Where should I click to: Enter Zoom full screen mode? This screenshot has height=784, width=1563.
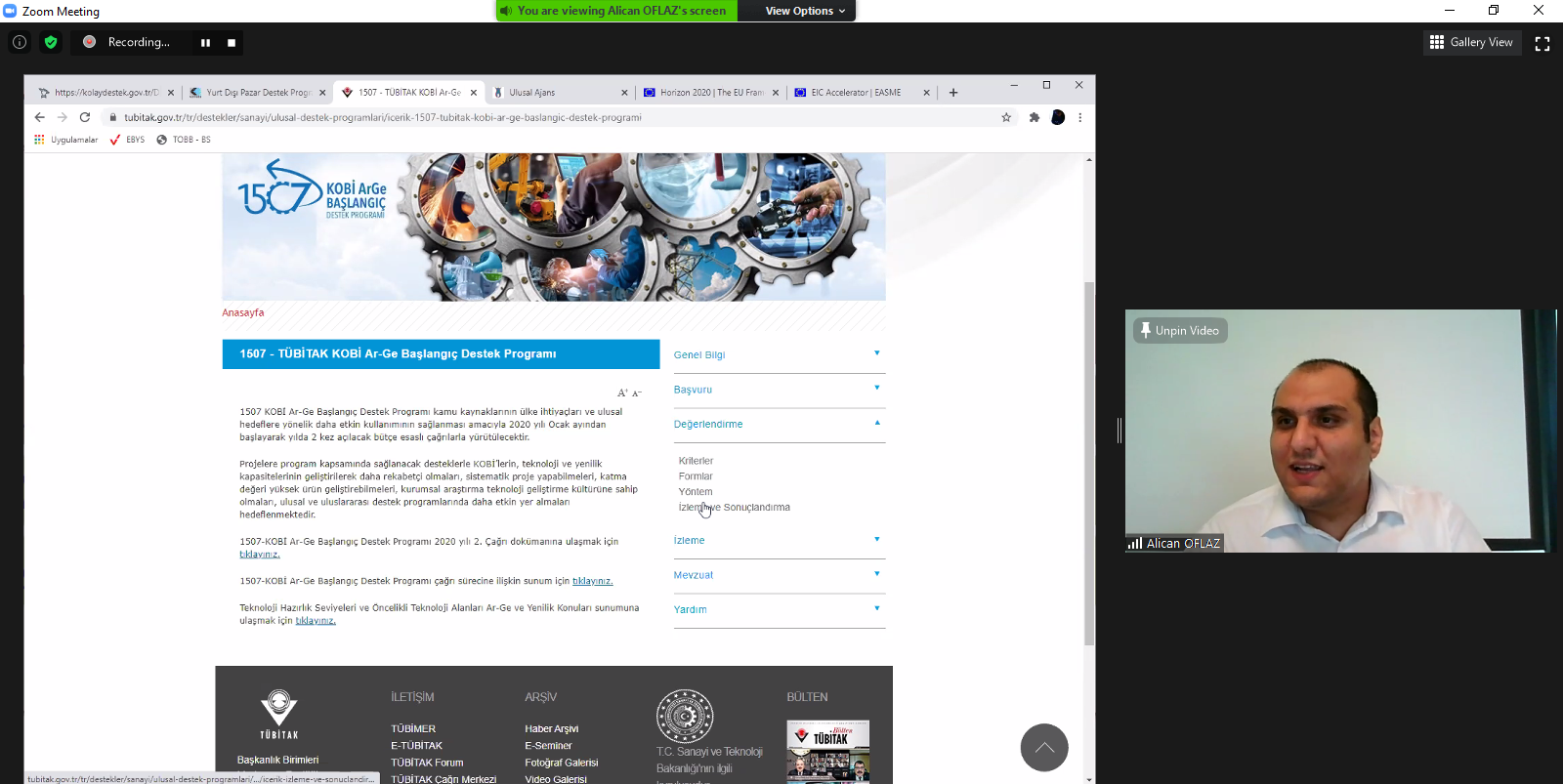click(x=1542, y=43)
